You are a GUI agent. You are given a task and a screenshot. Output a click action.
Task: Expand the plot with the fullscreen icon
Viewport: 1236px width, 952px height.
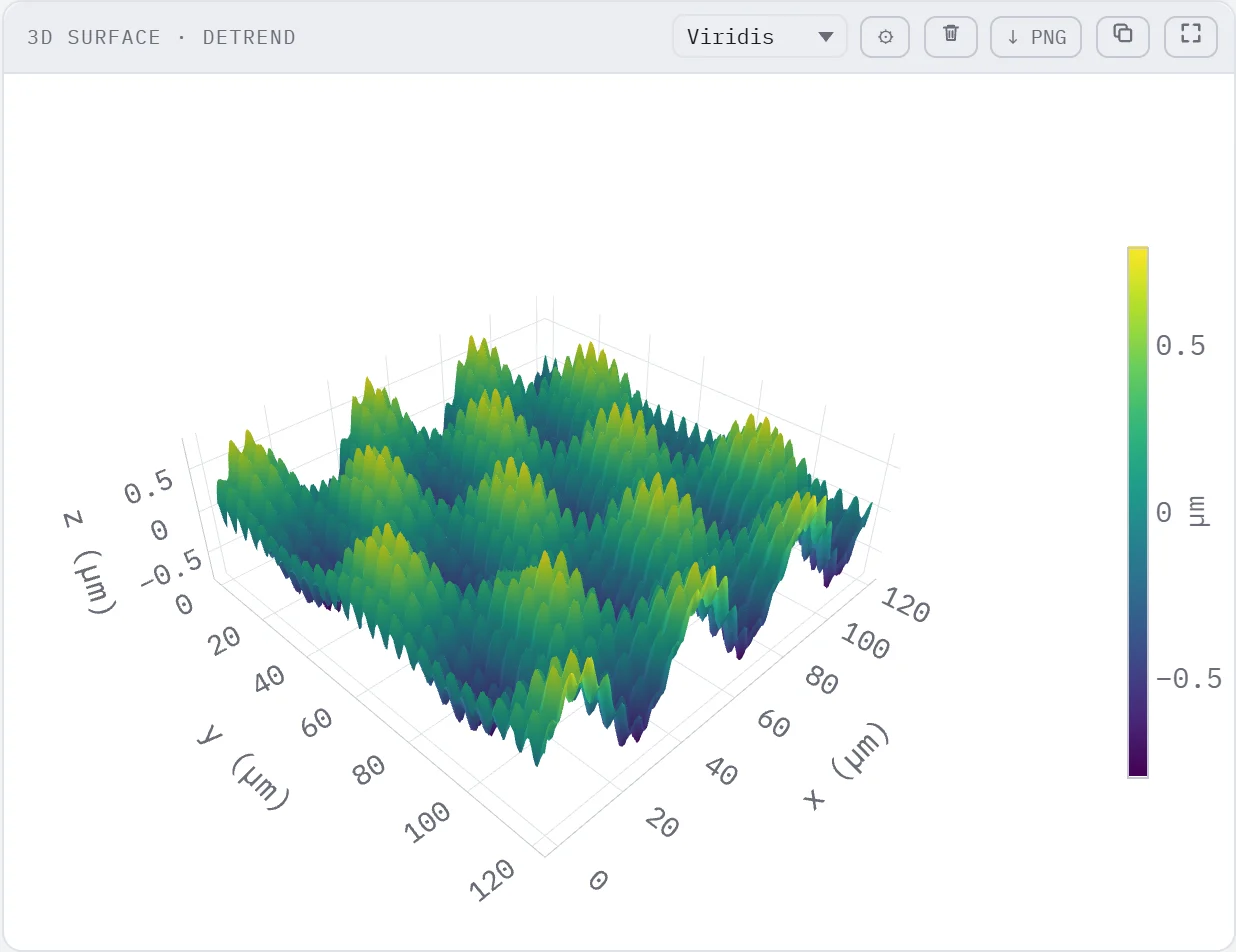pyautogui.click(x=1190, y=37)
